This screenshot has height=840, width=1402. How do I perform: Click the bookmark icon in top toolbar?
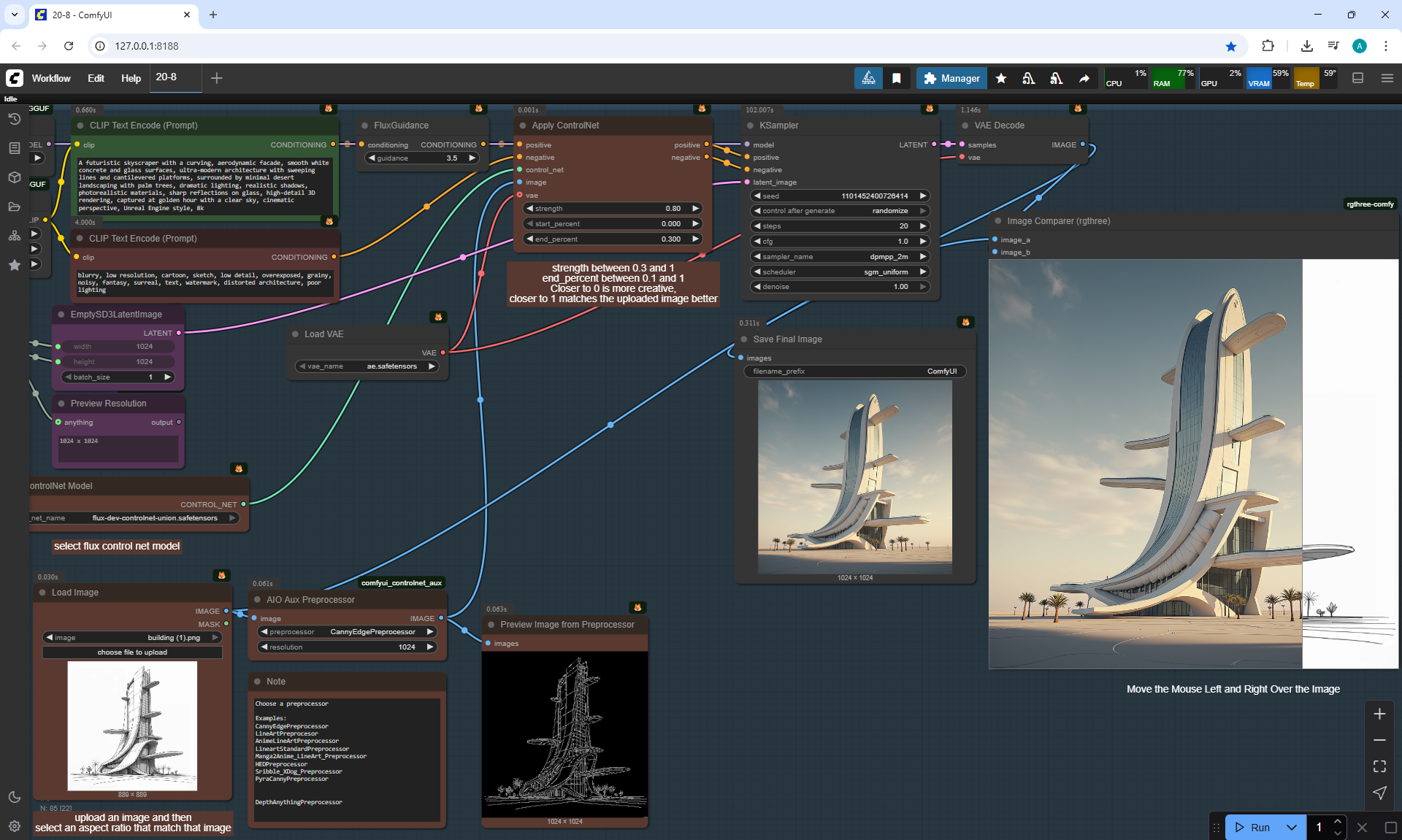coord(897,78)
